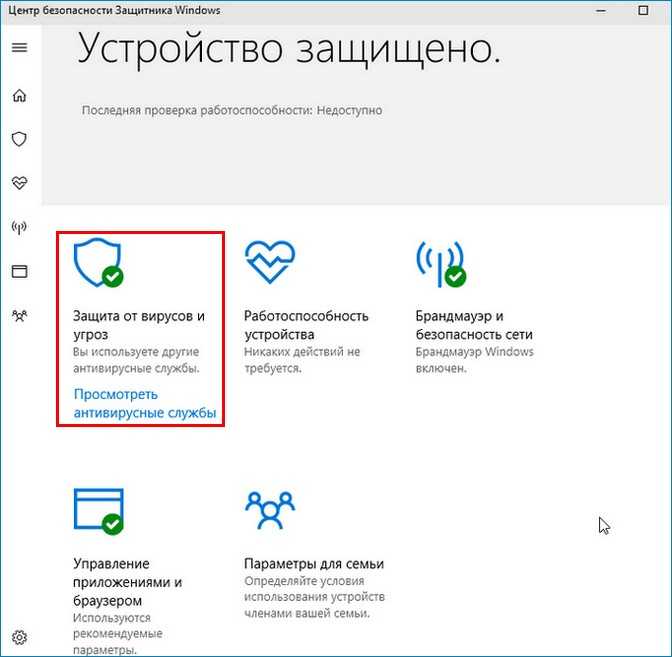Open virus protection via sidebar shield icon

pos(19,139)
